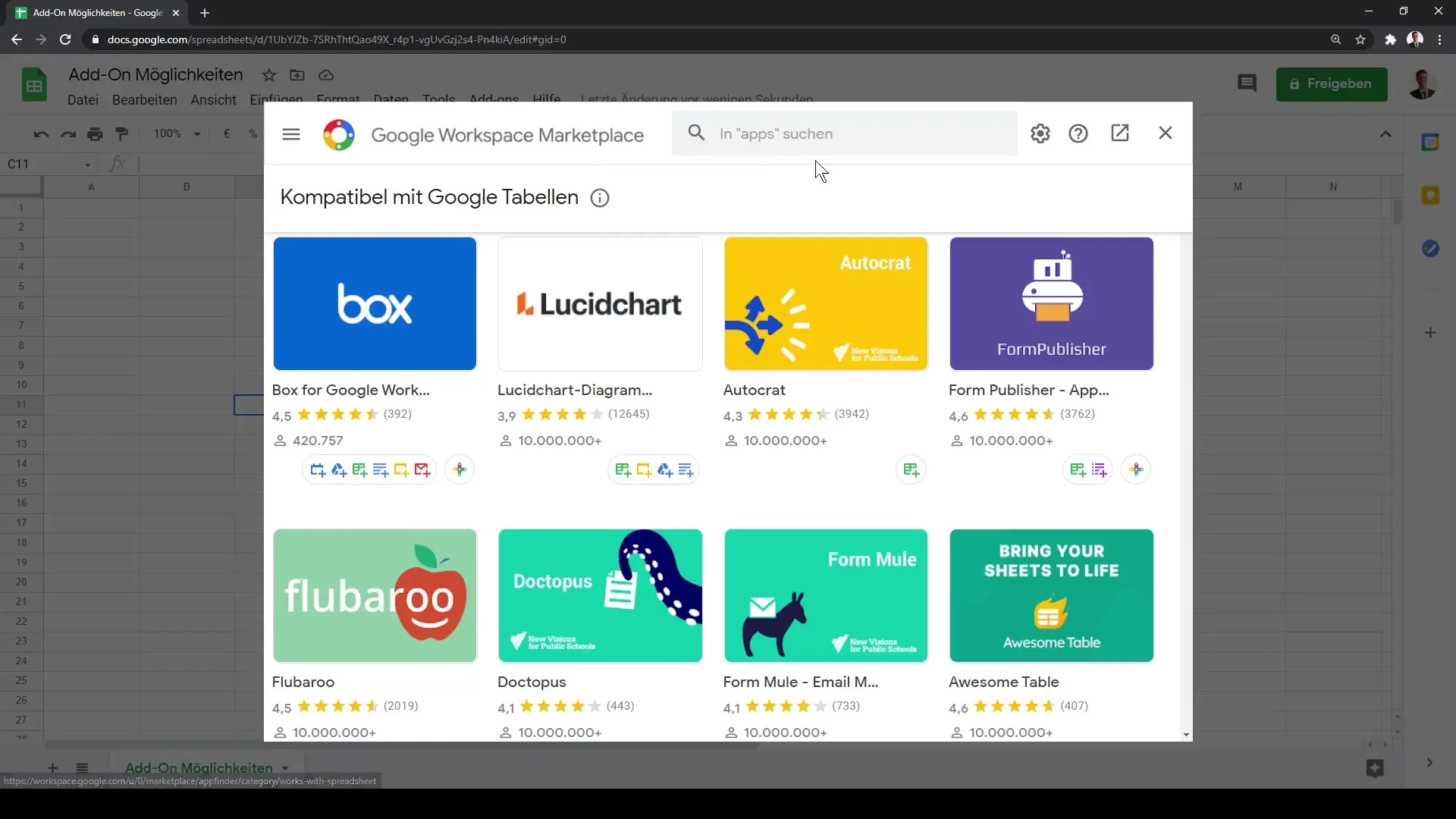
Task: Open the Marketplace hamburger menu
Action: [291, 134]
